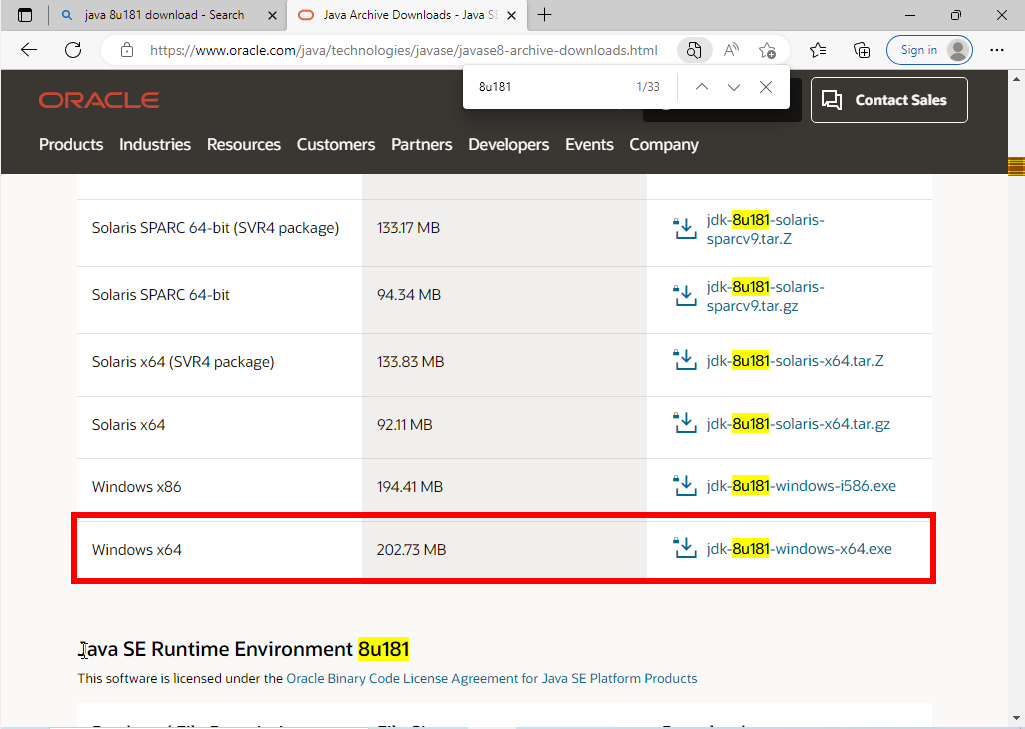Viewport: 1025px width, 729px height.
Task: Click the Sign in button
Action: tap(929, 50)
